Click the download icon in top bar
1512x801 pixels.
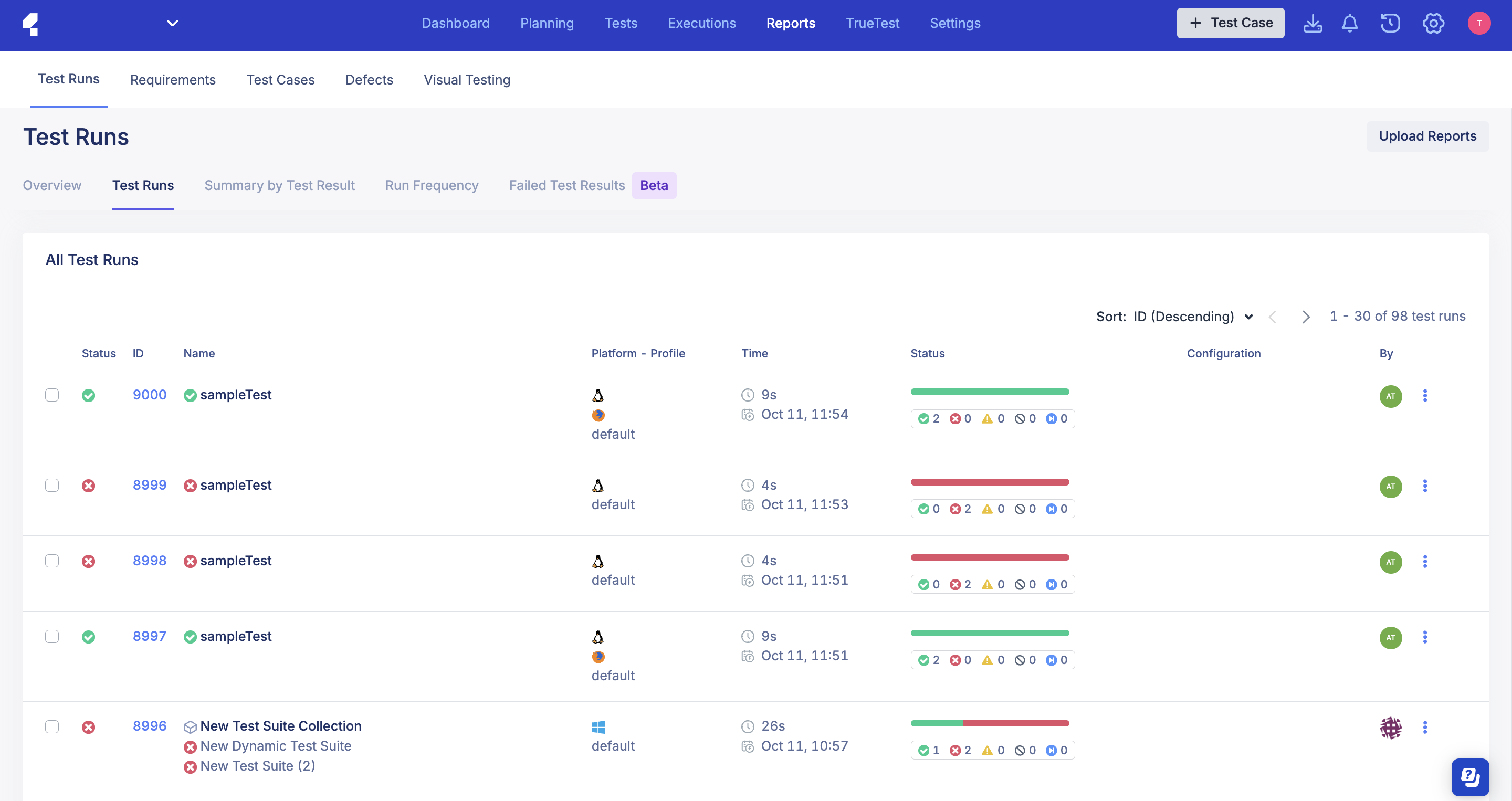[1312, 24]
